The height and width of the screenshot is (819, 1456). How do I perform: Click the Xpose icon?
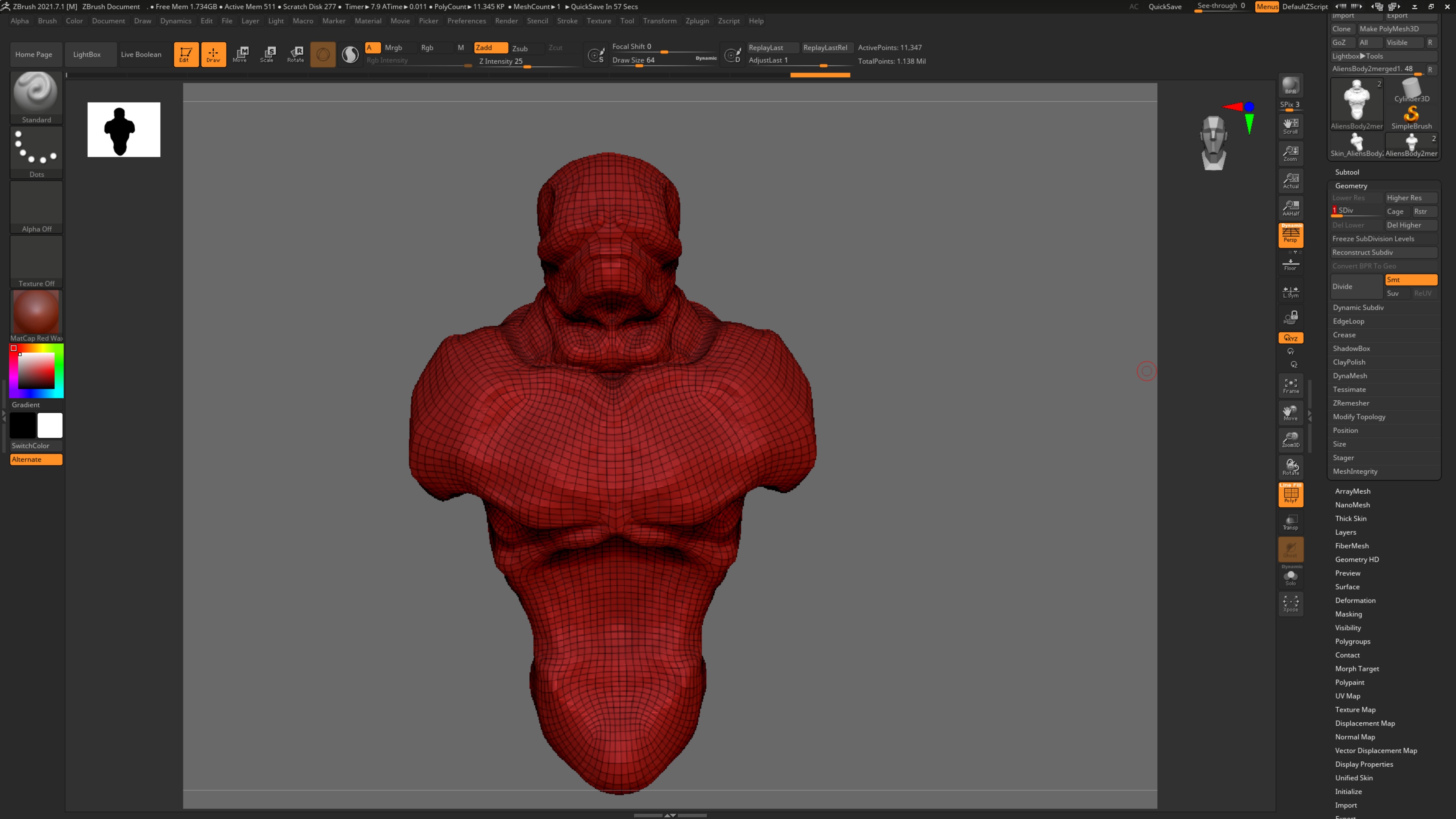click(x=1290, y=604)
